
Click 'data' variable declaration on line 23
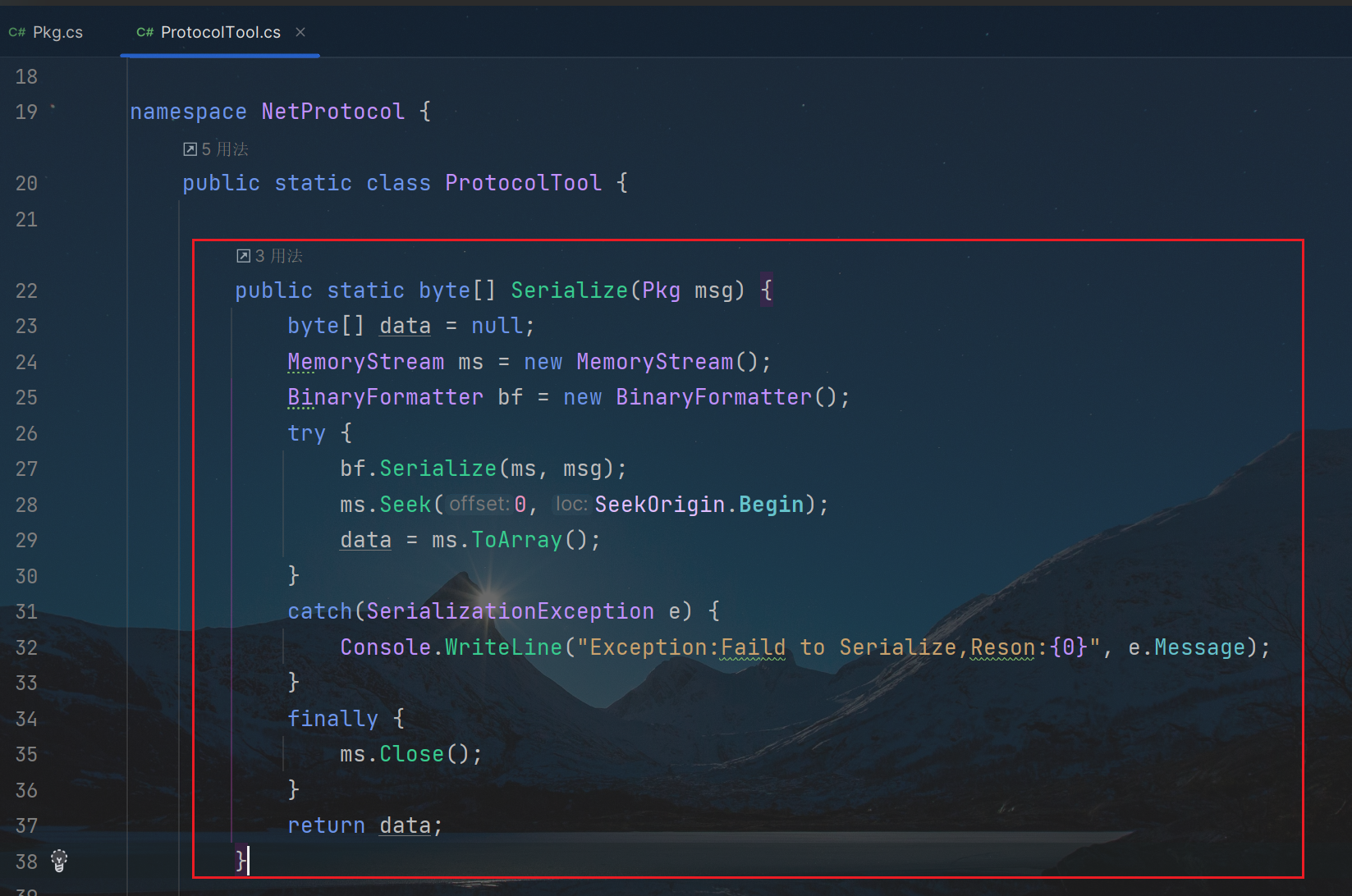406,326
